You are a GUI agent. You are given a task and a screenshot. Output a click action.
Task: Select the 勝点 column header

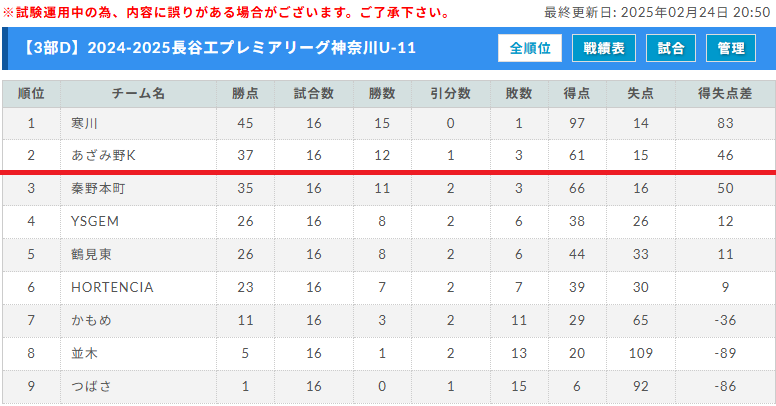point(245,94)
